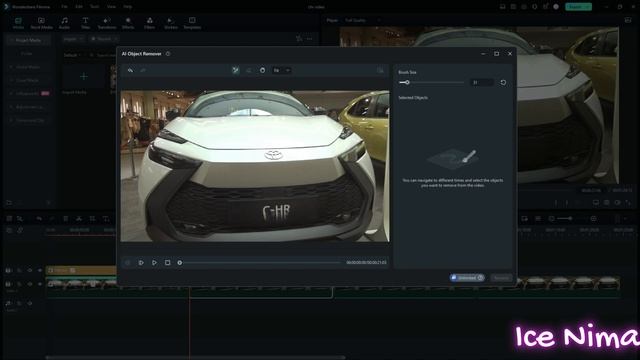Open the Tools menu in Filmora
The width and height of the screenshot is (640, 360).
pyautogui.click(x=94, y=7)
